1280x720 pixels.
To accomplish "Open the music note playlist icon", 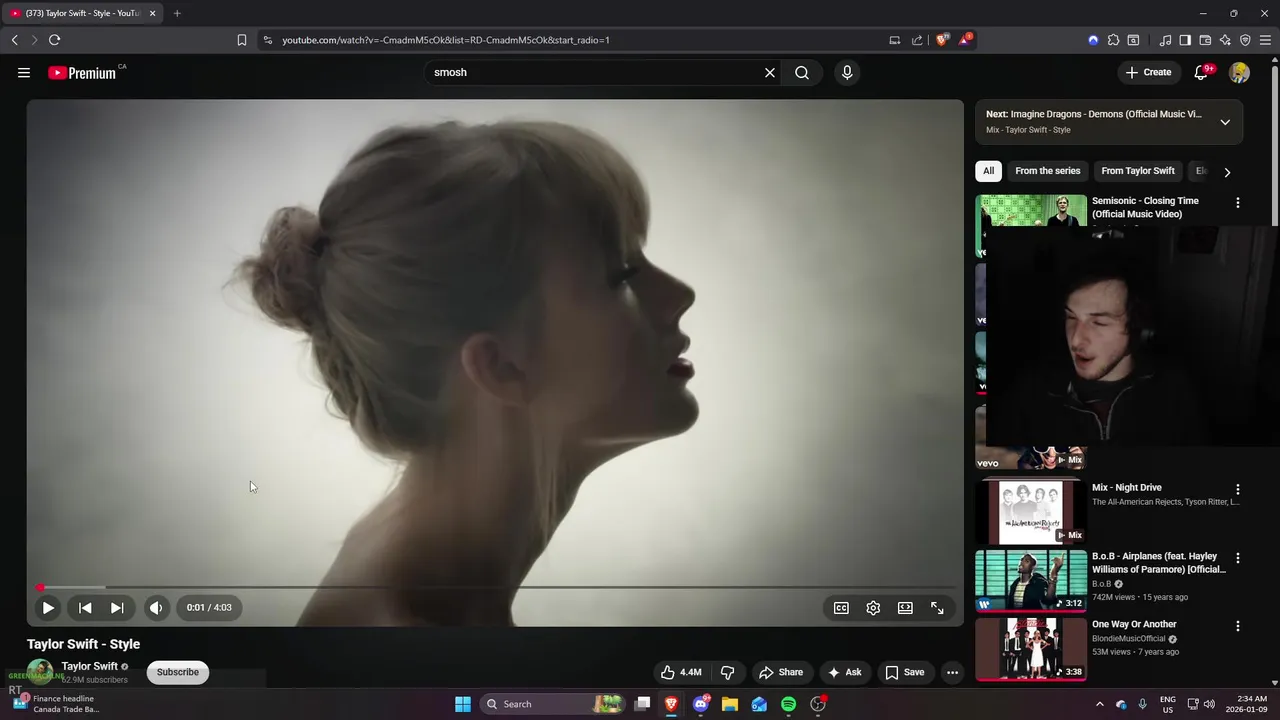I will pos(1165,40).
